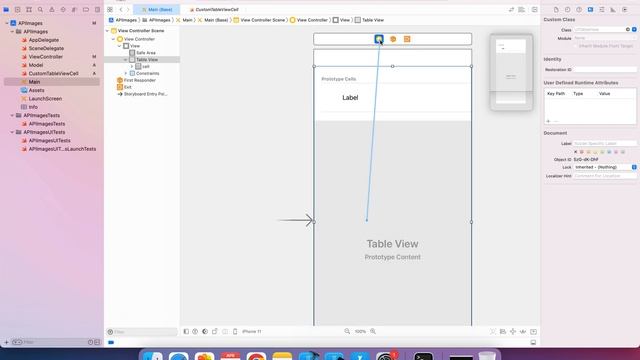Open the Quick Help inspector
The height and width of the screenshot is (360, 640).
click(x=579, y=9)
